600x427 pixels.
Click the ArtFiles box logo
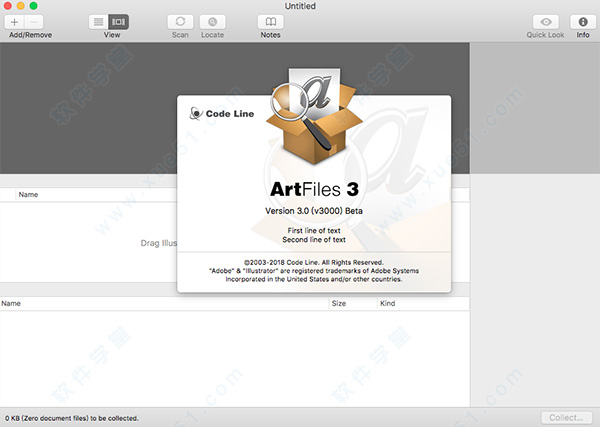(315, 116)
